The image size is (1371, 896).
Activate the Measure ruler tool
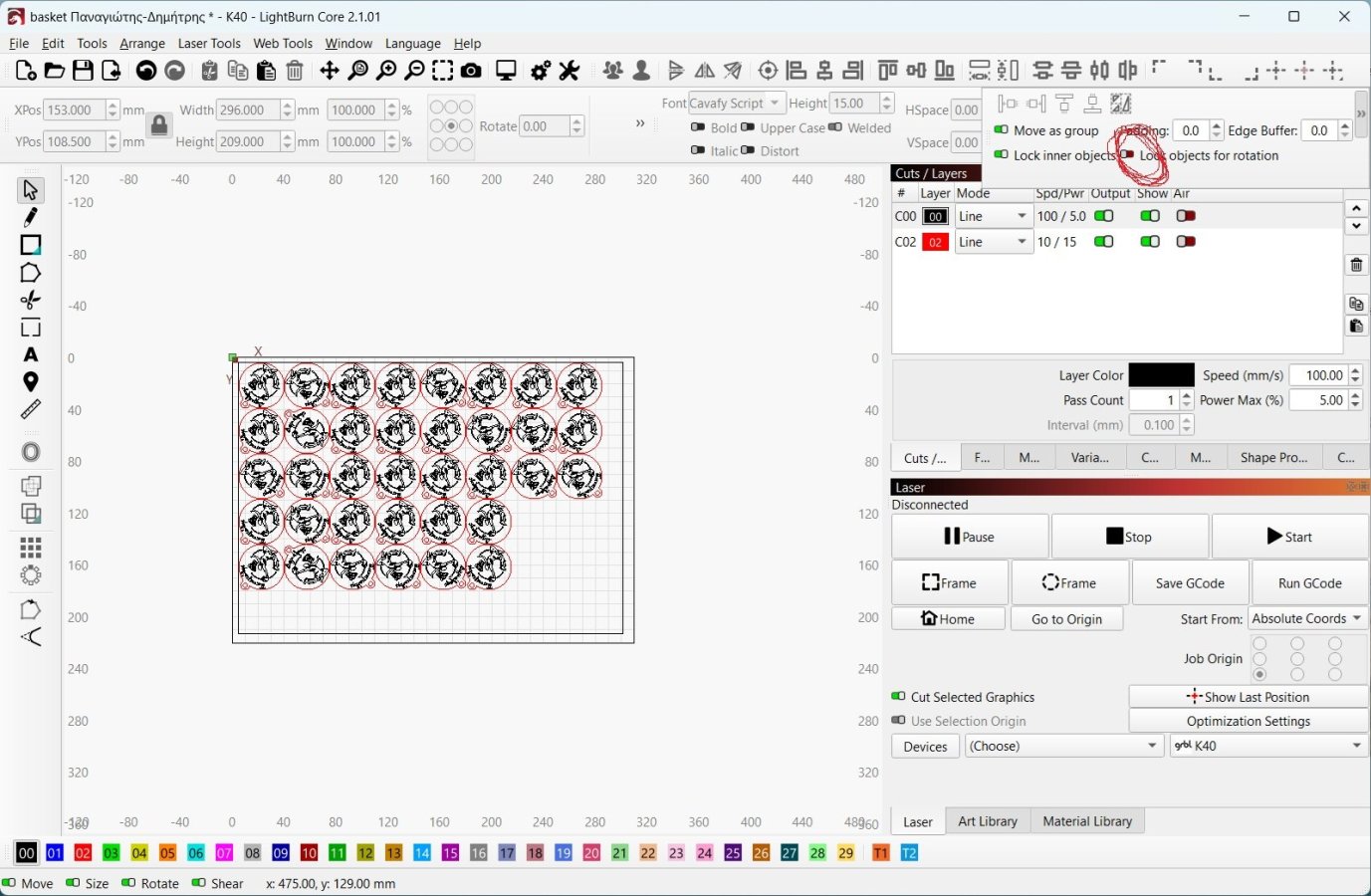point(31,409)
